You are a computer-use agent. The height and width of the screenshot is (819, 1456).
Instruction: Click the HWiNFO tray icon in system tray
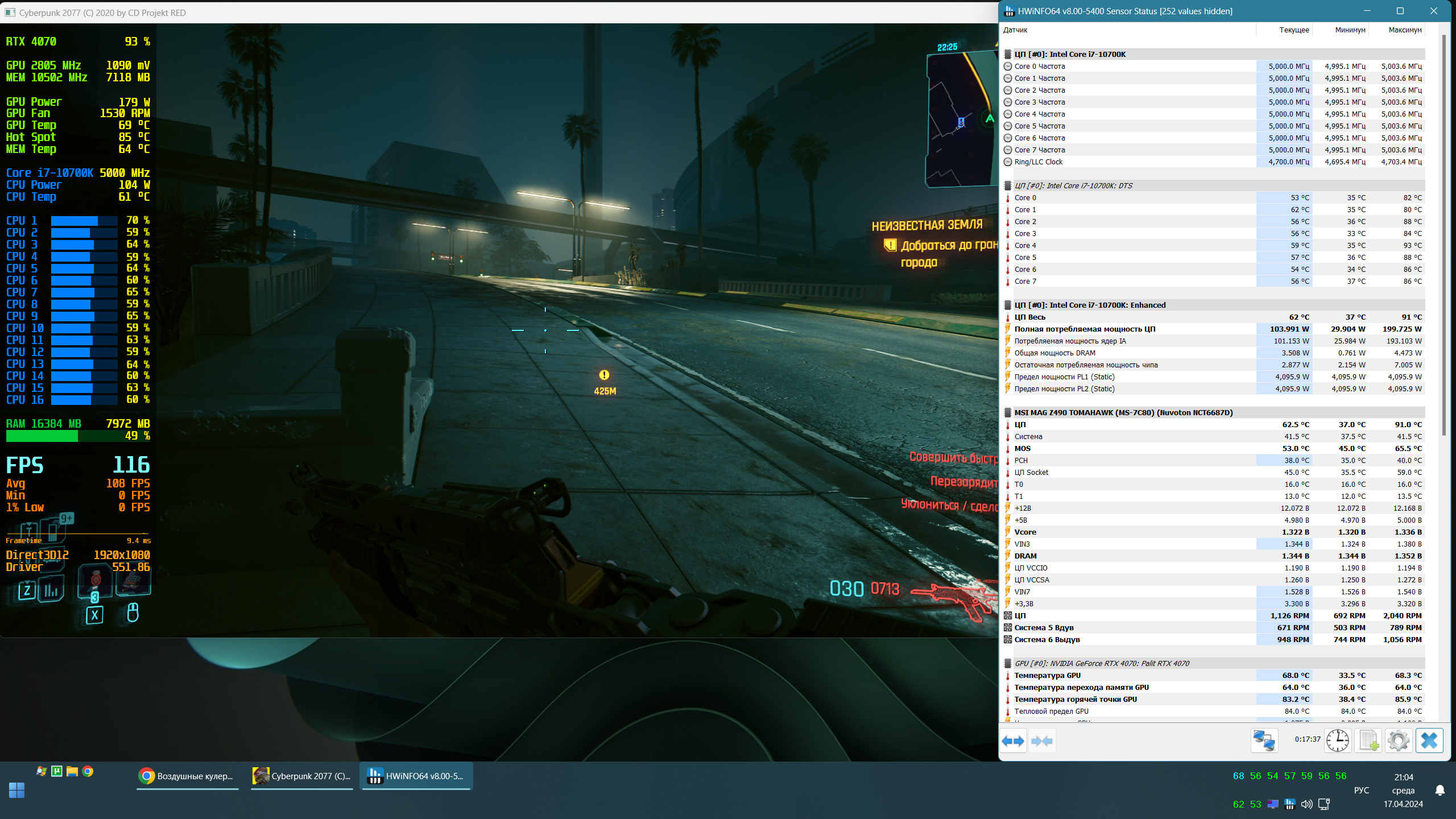click(x=1289, y=804)
